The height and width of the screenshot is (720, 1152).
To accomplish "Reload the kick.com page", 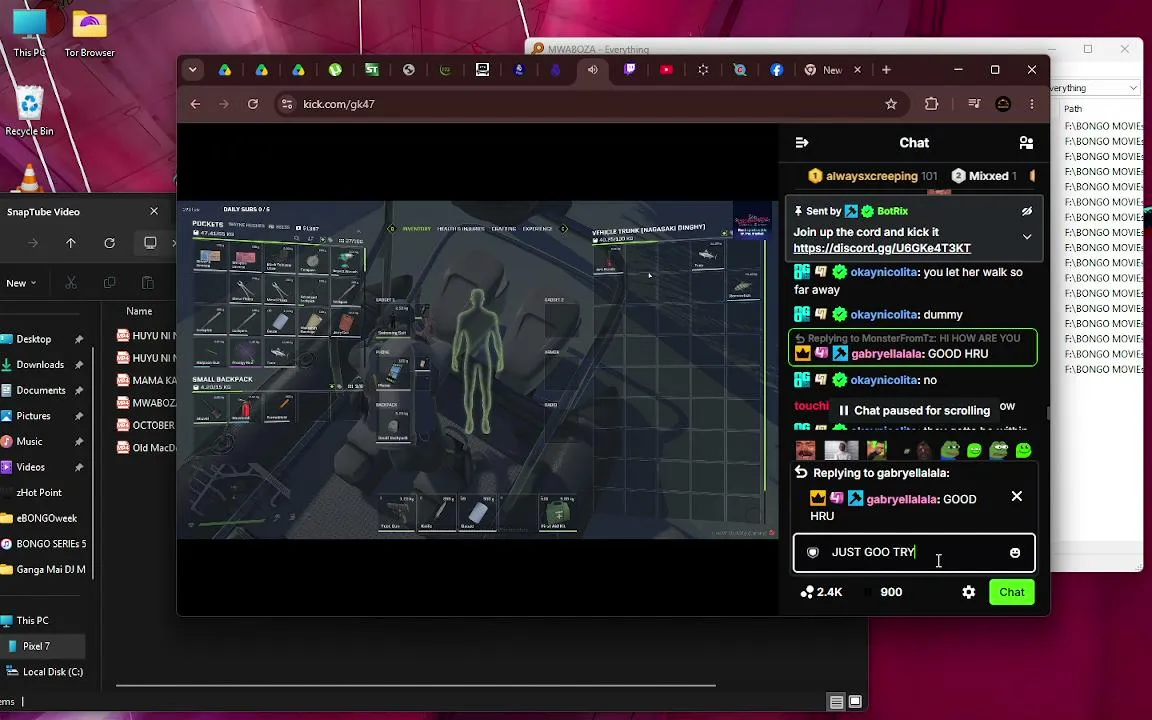I will click(253, 104).
